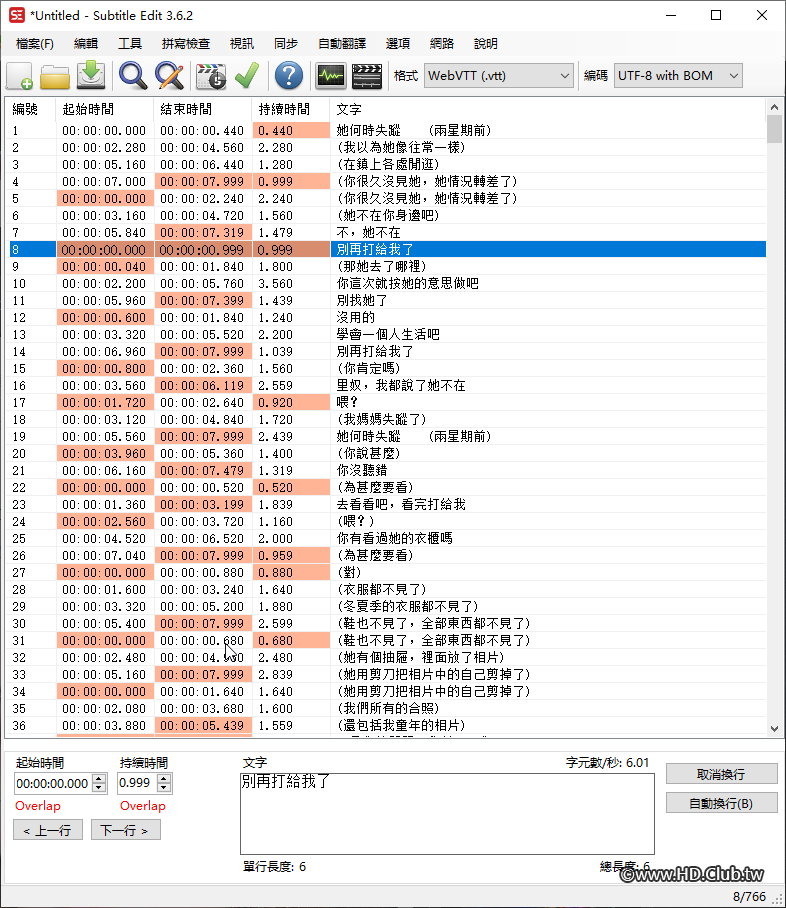
Task: Open visual sync clapperboard-clock icon
Action: (211, 76)
